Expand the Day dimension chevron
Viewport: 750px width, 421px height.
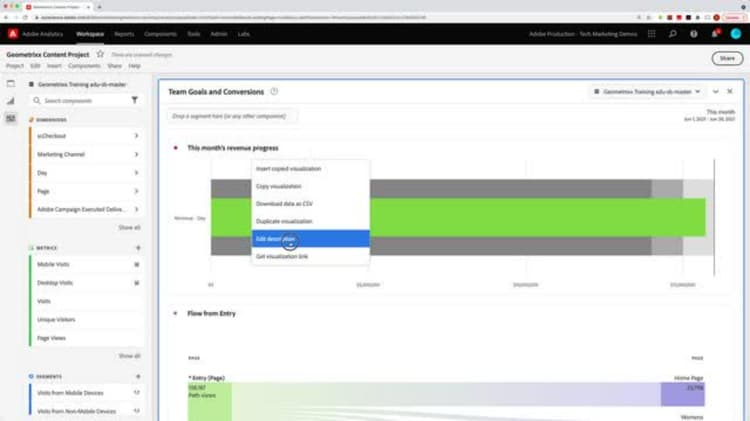(x=136, y=173)
